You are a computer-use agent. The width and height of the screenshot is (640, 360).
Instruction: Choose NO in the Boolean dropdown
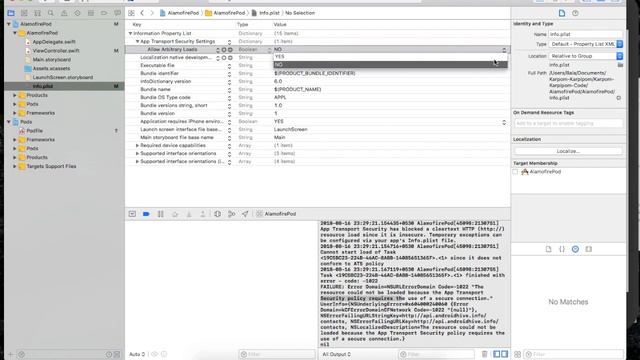pos(390,64)
